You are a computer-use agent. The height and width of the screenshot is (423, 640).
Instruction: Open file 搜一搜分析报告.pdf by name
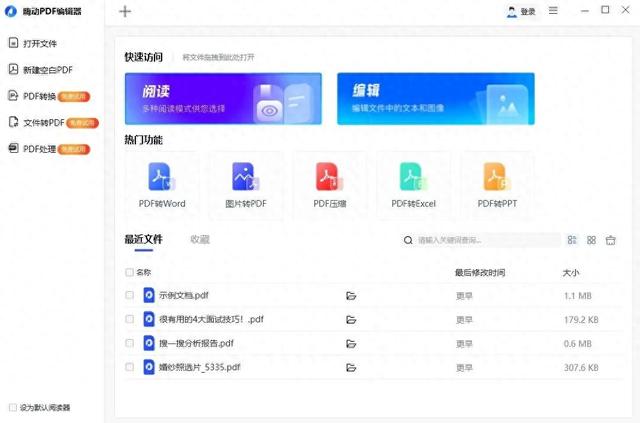click(196, 343)
